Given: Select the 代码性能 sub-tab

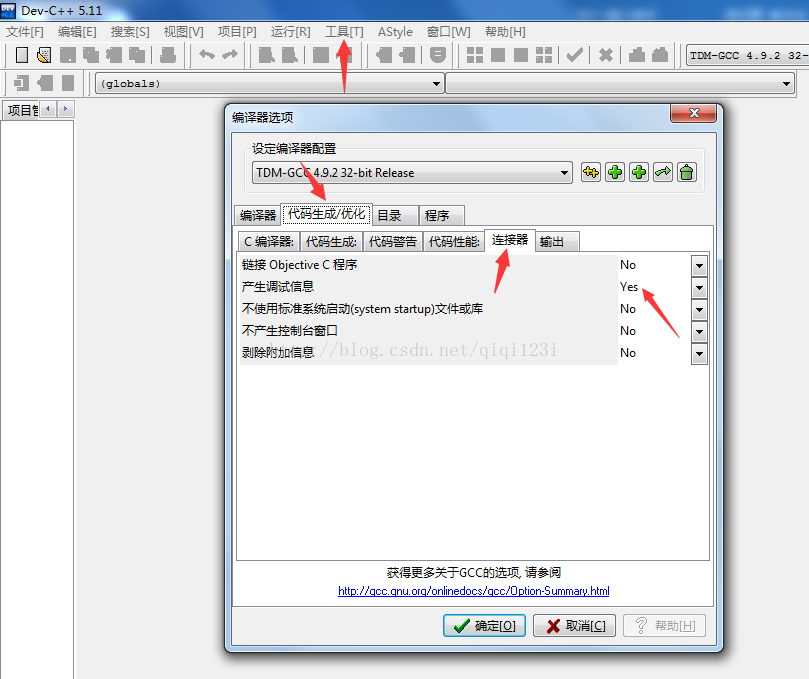Looking at the screenshot, I should point(454,241).
